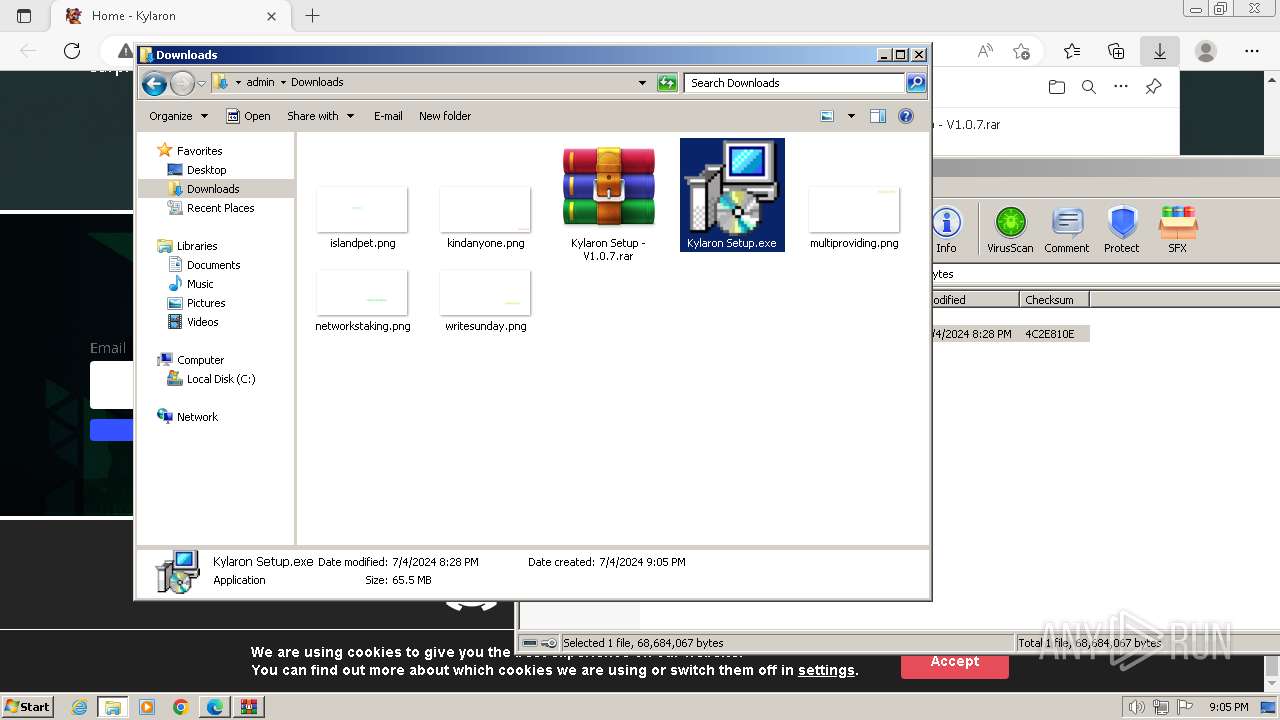Image resolution: width=1280 pixels, height=720 pixels.
Task: Close the Home - Kylaron tab
Action: 272,16
